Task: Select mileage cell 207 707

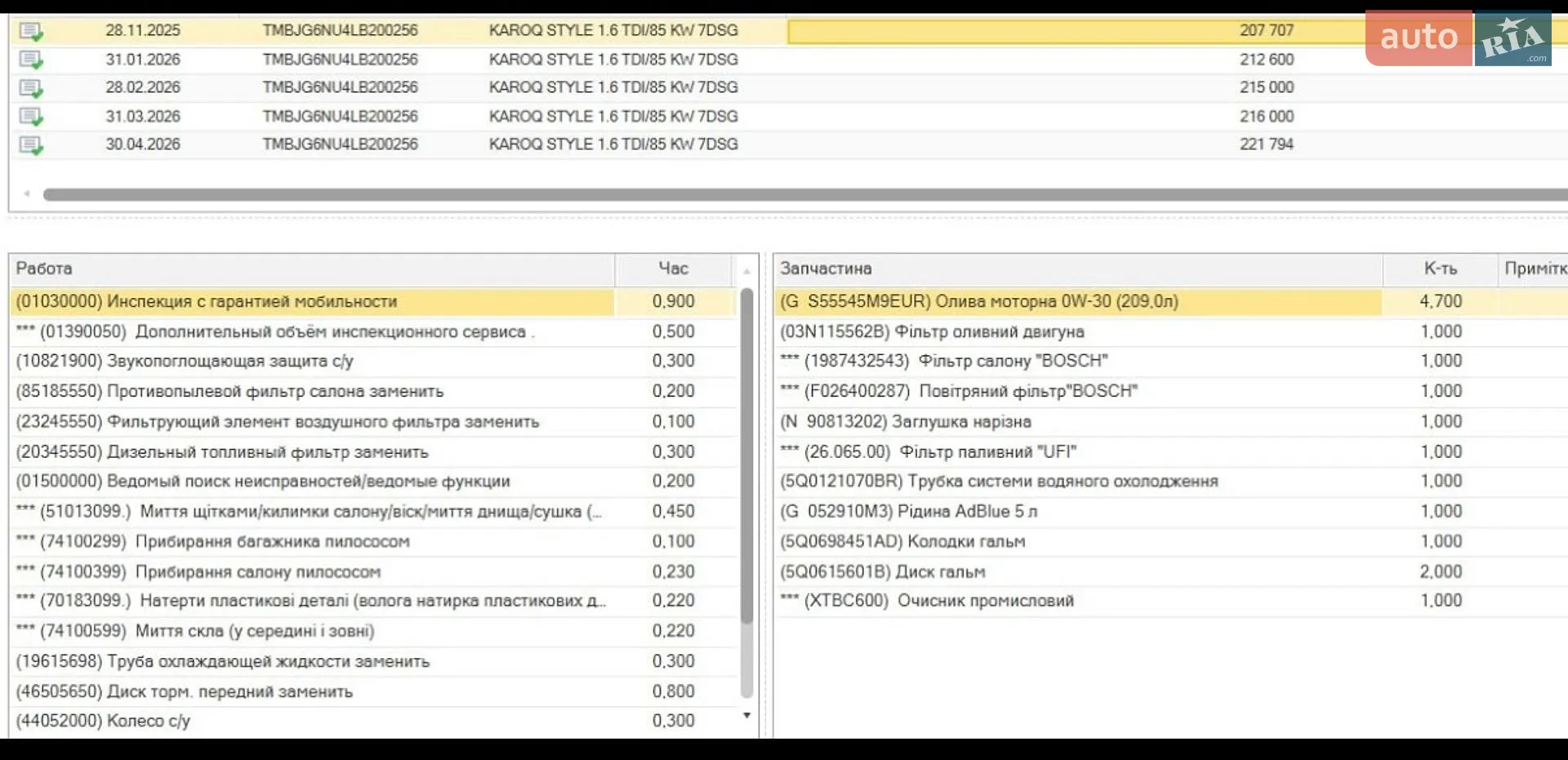Action: pyautogui.click(x=1266, y=30)
